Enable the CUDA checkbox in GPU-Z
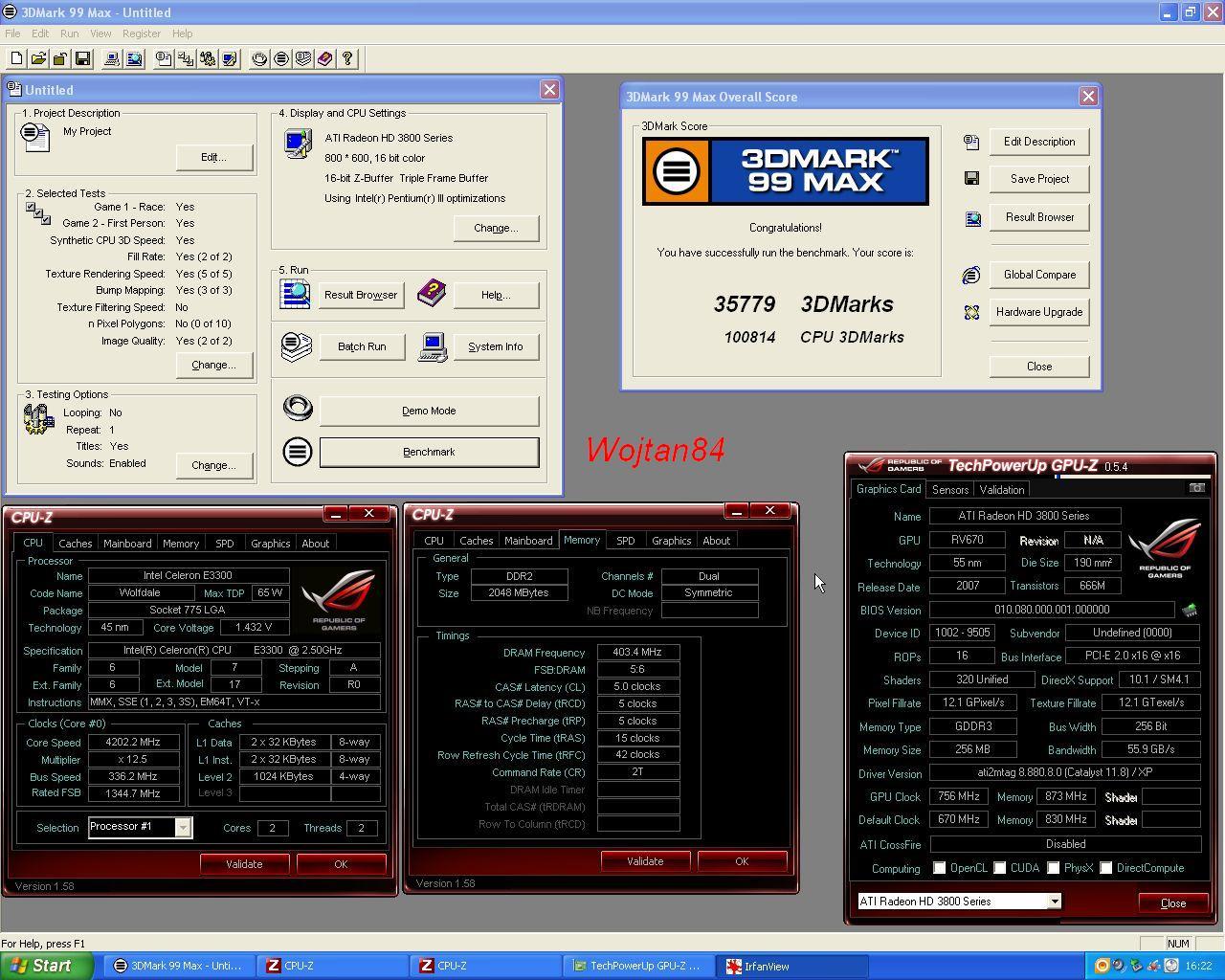Screen dimensions: 1225x980 point(999,868)
